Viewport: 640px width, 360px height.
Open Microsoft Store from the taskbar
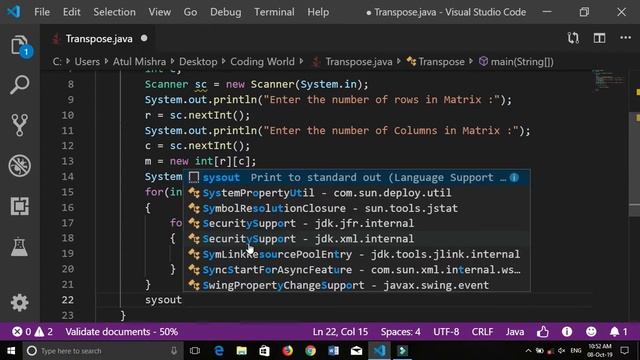(264, 351)
